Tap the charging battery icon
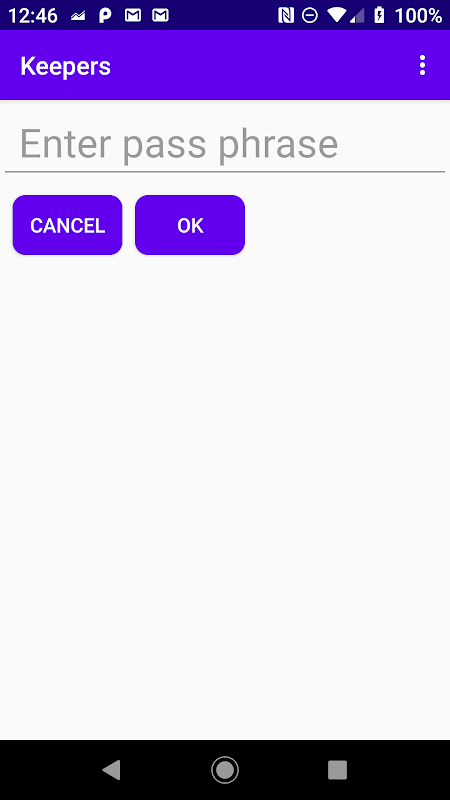Image resolution: width=450 pixels, height=800 pixels. coord(379,15)
